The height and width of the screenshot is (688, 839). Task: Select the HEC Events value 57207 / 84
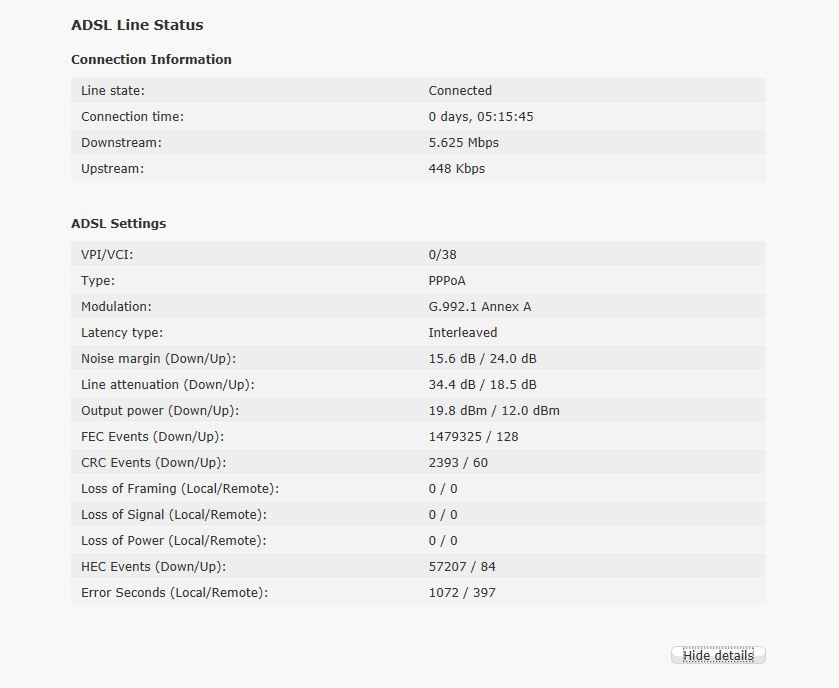(x=462, y=567)
